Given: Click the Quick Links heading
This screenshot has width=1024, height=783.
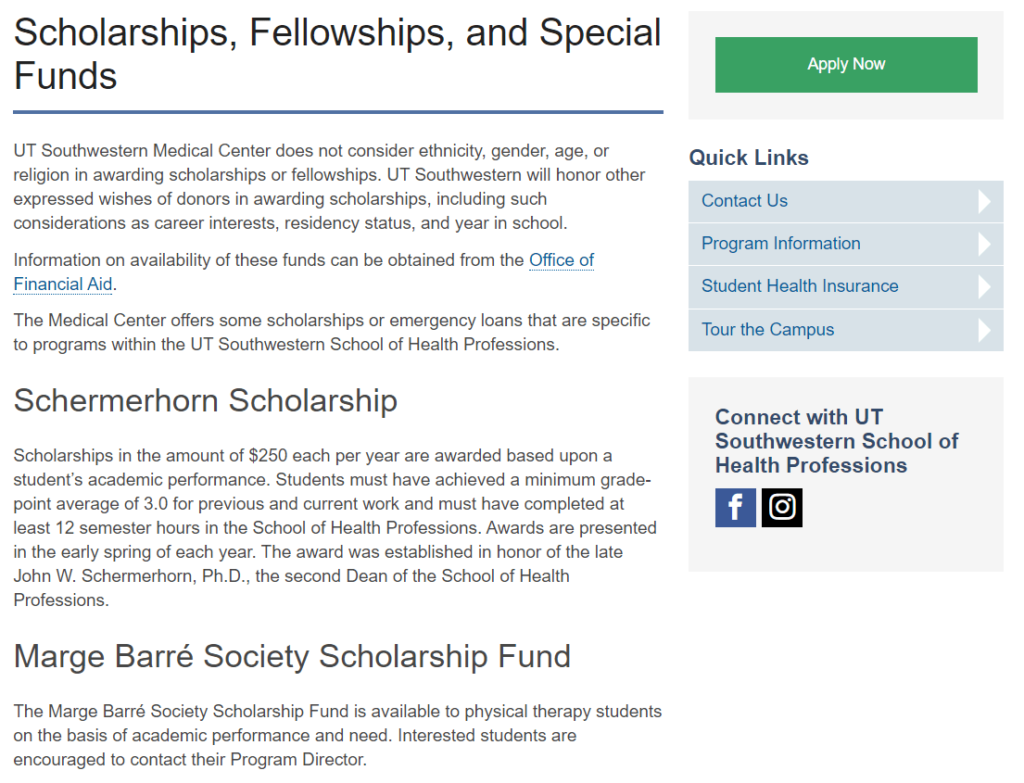Looking at the screenshot, I should (x=748, y=157).
